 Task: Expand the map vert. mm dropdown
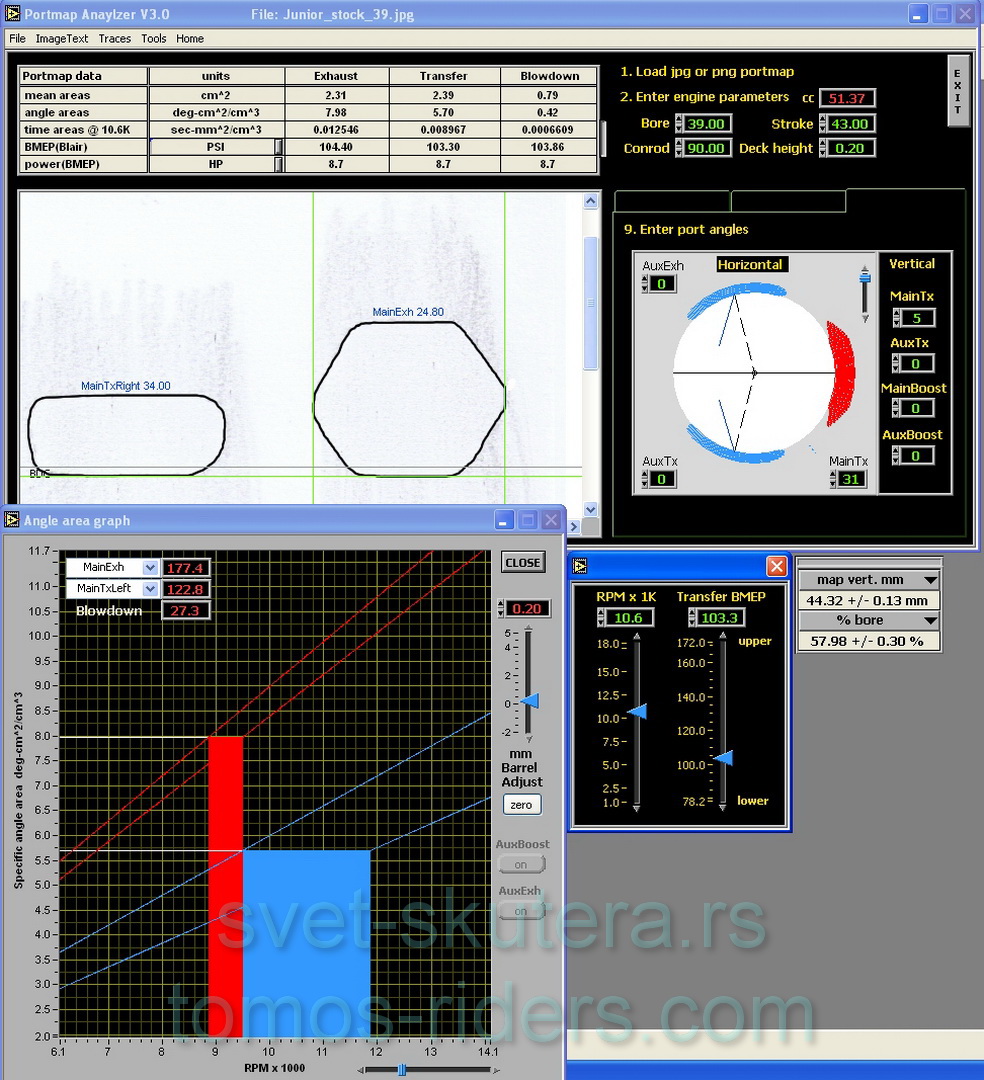pos(930,580)
